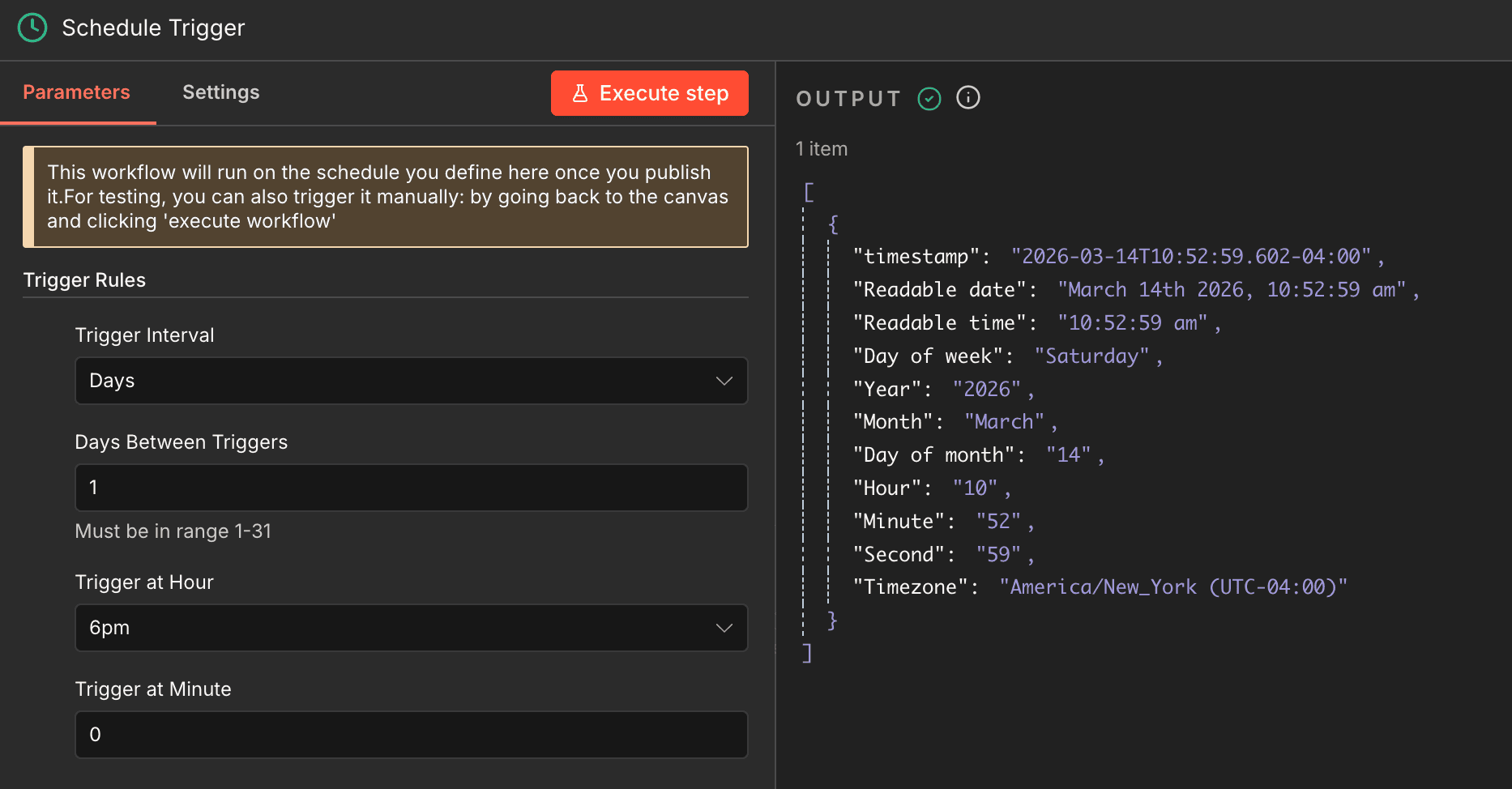Switch to the Settings tab

click(220, 92)
